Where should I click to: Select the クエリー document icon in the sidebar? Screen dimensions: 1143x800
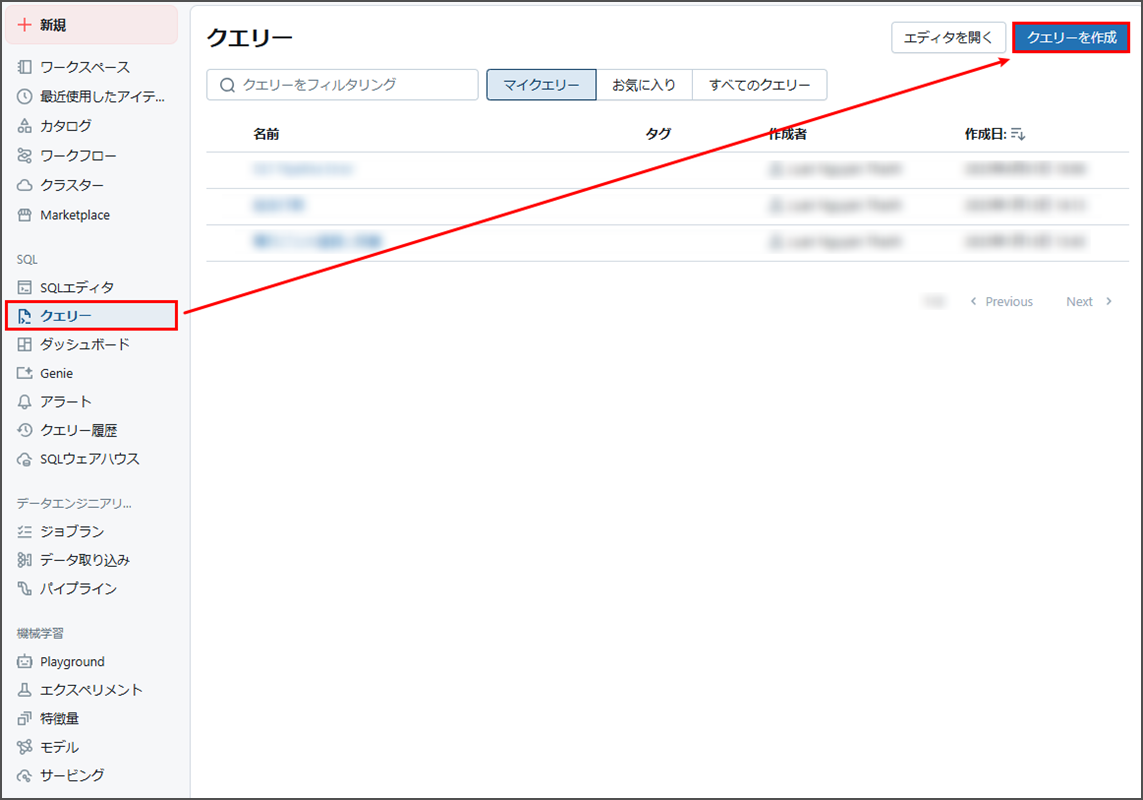tap(24, 316)
